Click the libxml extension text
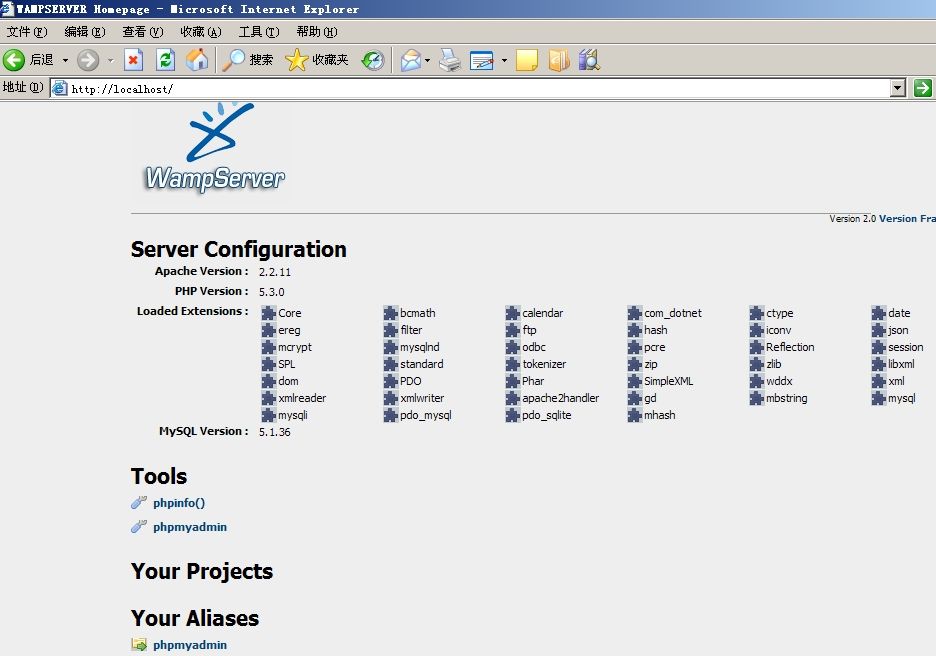936x656 pixels. pos(901,364)
